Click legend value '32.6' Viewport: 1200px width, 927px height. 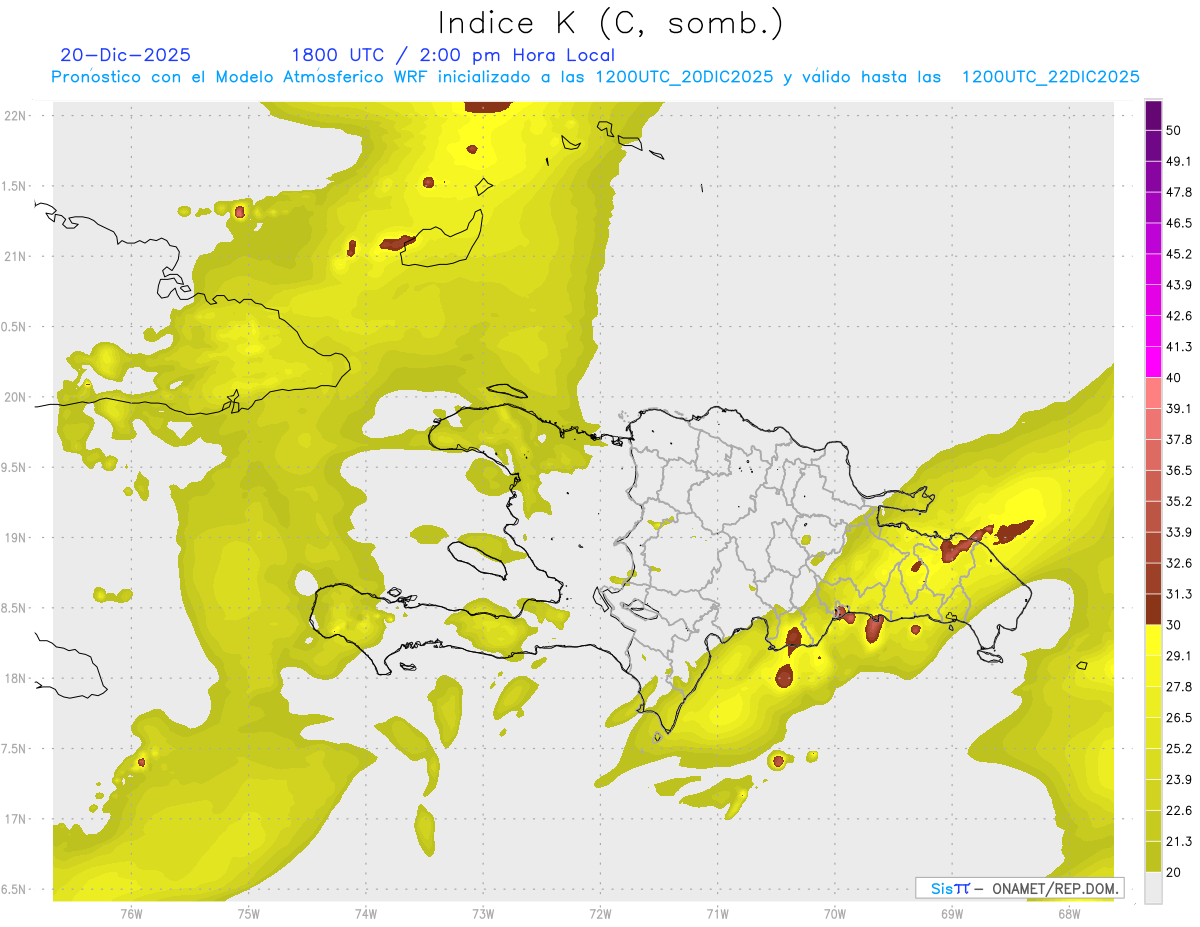pos(1179,563)
